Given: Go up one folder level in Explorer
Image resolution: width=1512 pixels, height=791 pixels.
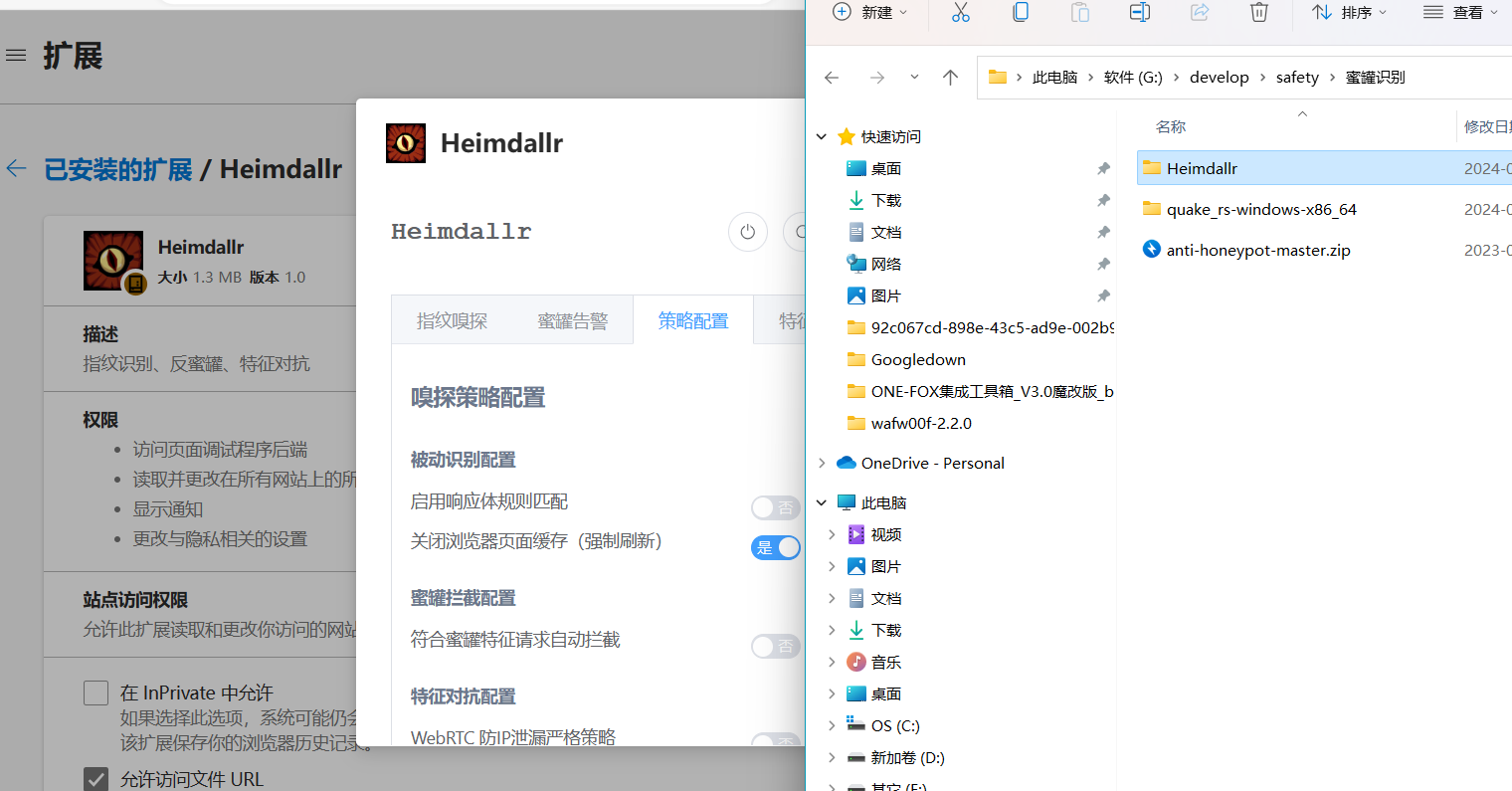Looking at the screenshot, I should 950,78.
